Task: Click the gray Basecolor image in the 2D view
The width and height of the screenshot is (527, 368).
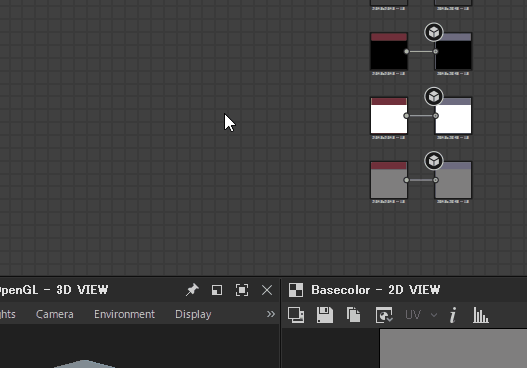Action: 453,349
